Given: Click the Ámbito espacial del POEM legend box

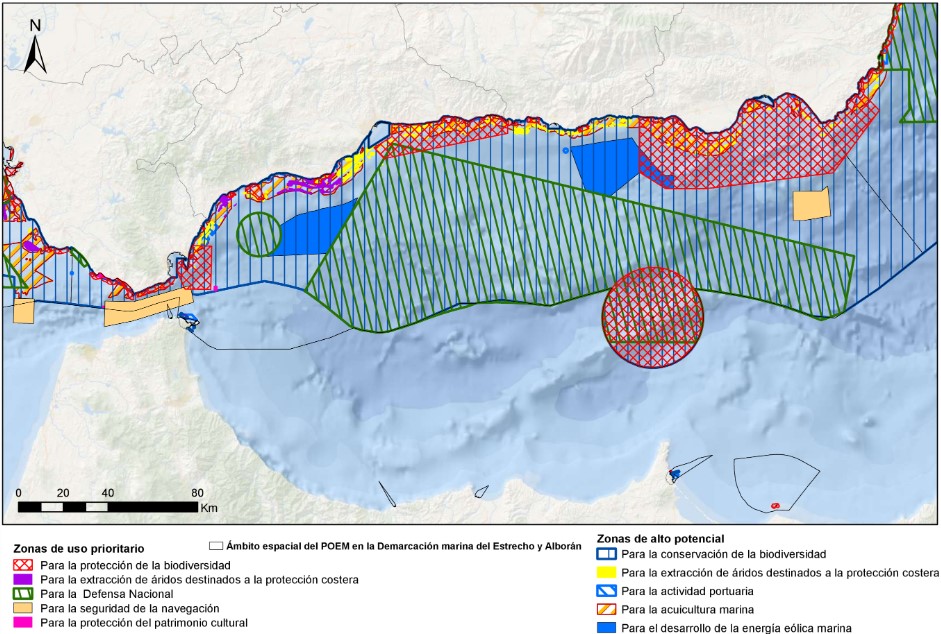Looking at the screenshot, I should (215, 546).
